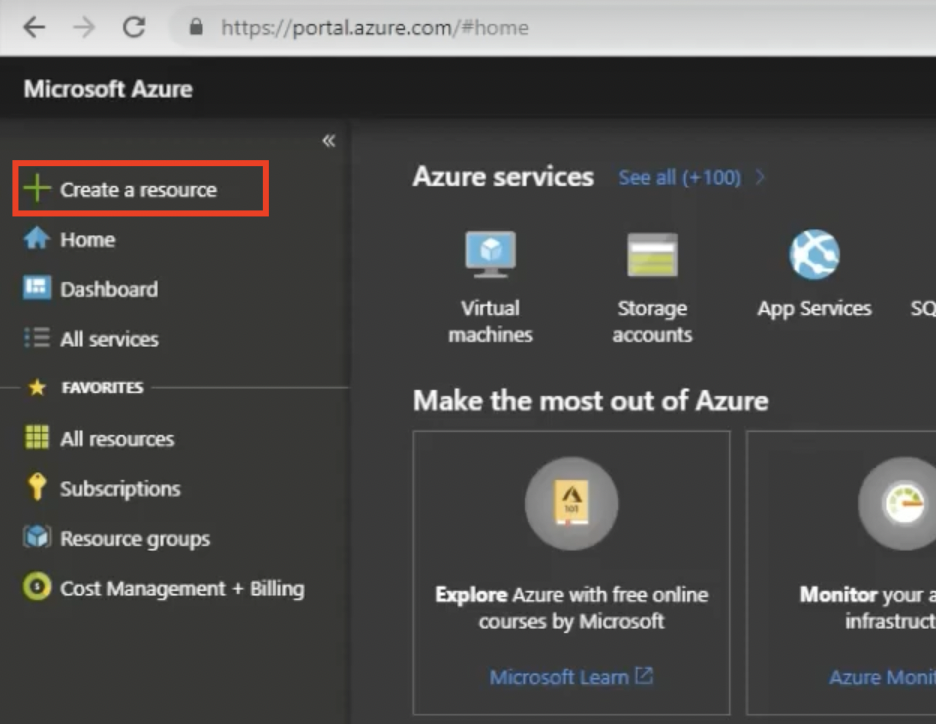
Task: Select the Explore Azure courses card thumbnail
Action: (x=571, y=504)
